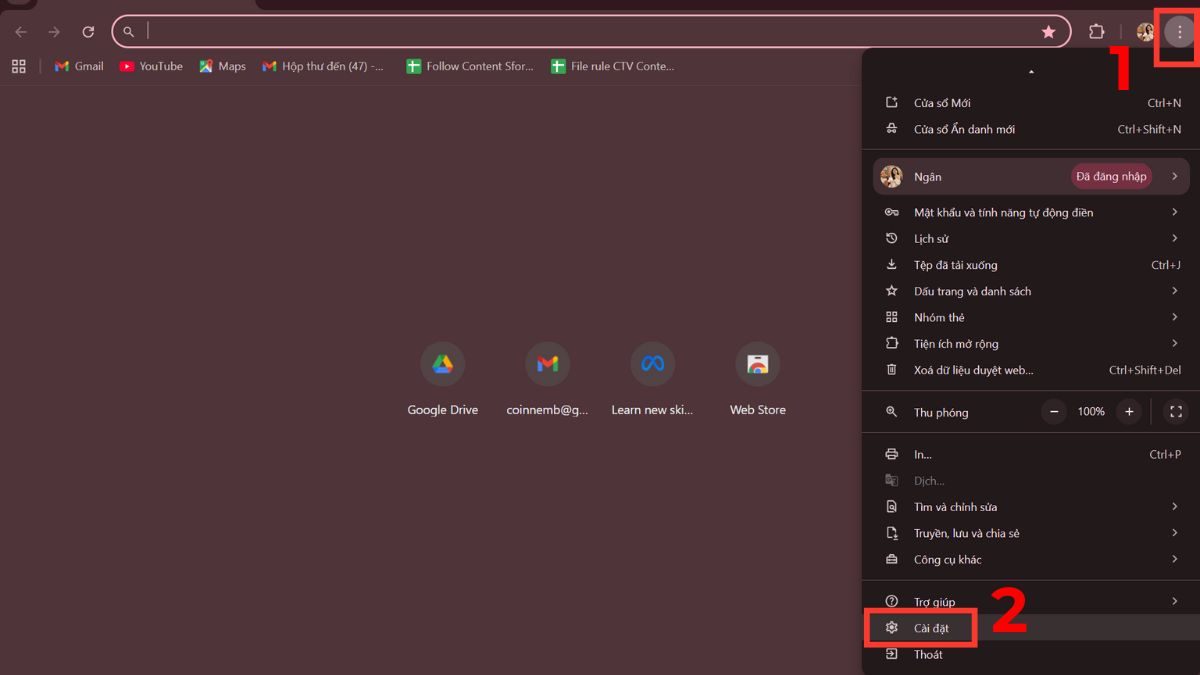Open the profile avatar in the toolbar
Screen dimensions: 1200x675
(x=1144, y=31)
